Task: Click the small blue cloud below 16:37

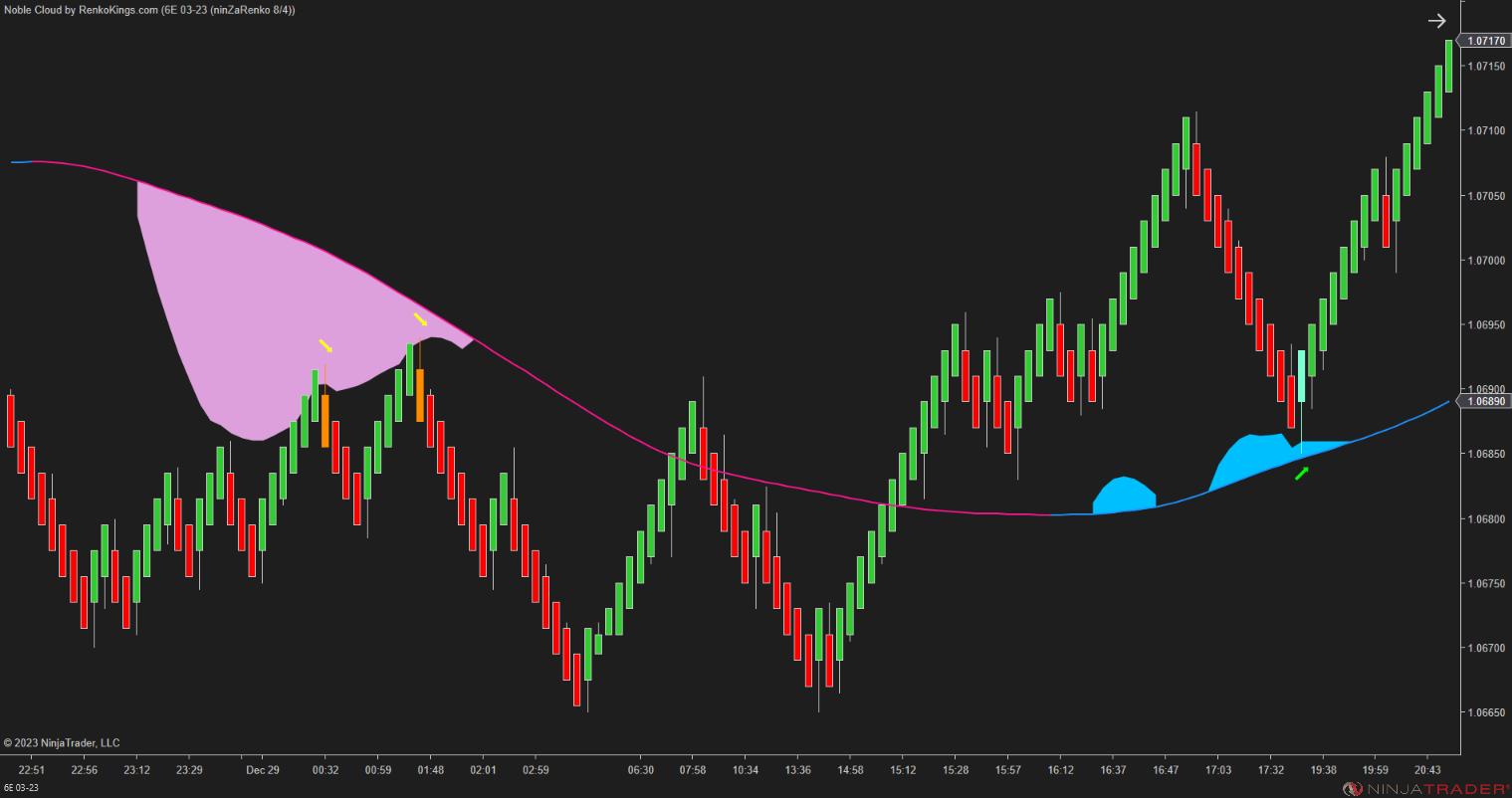Action: click(1123, 498)
